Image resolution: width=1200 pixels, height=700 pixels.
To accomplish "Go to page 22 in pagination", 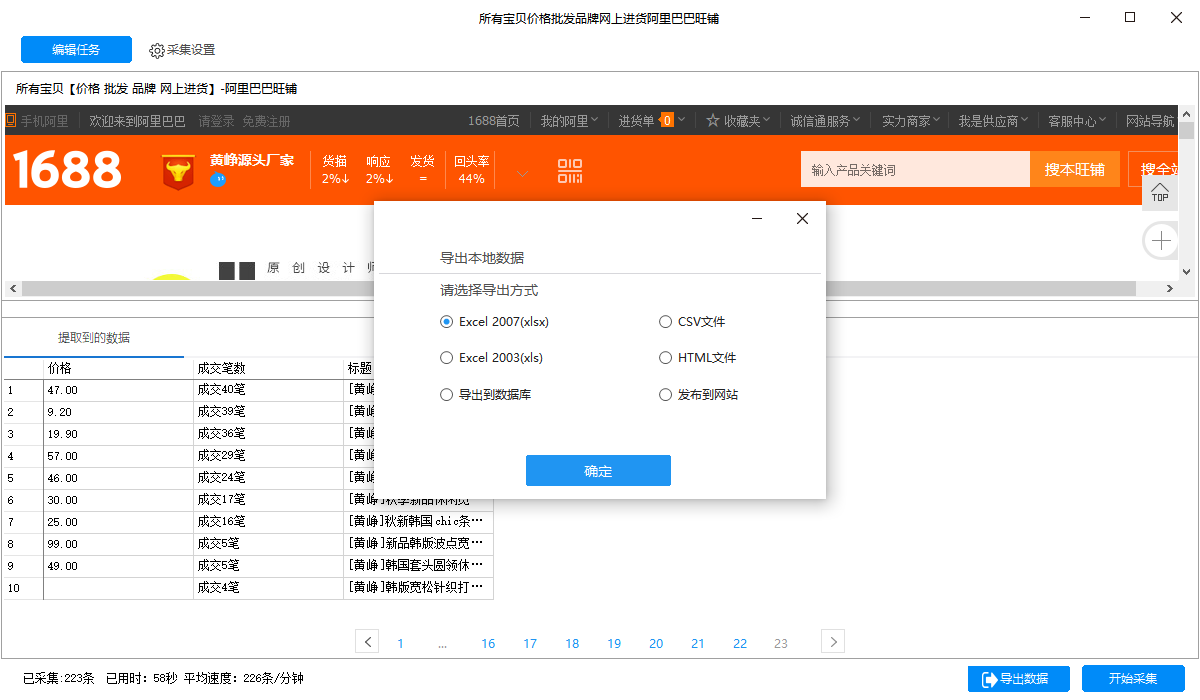I will point(740,643).
